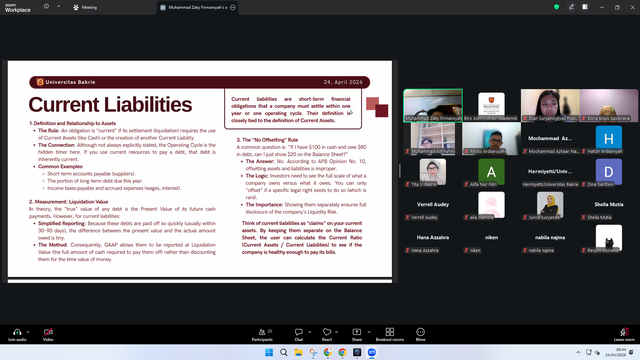Expand the caret next to Share
640x360 pixels.
coord(369,332)
